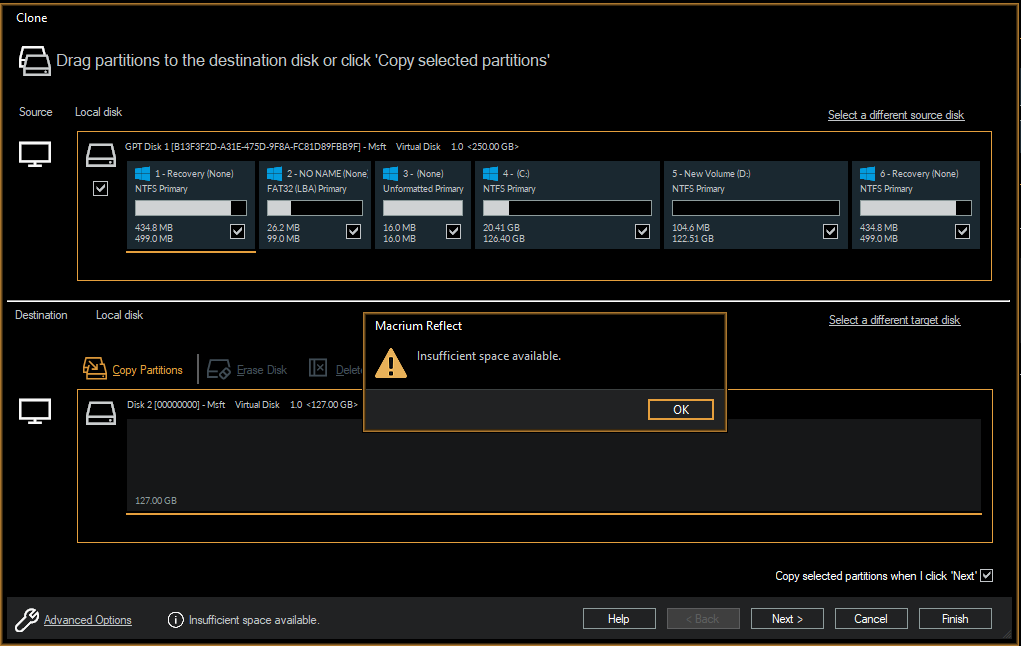Disable the GPT Disk 1 source checkbox
This screenshot has width=1021, height=646.
coord(100,187)
